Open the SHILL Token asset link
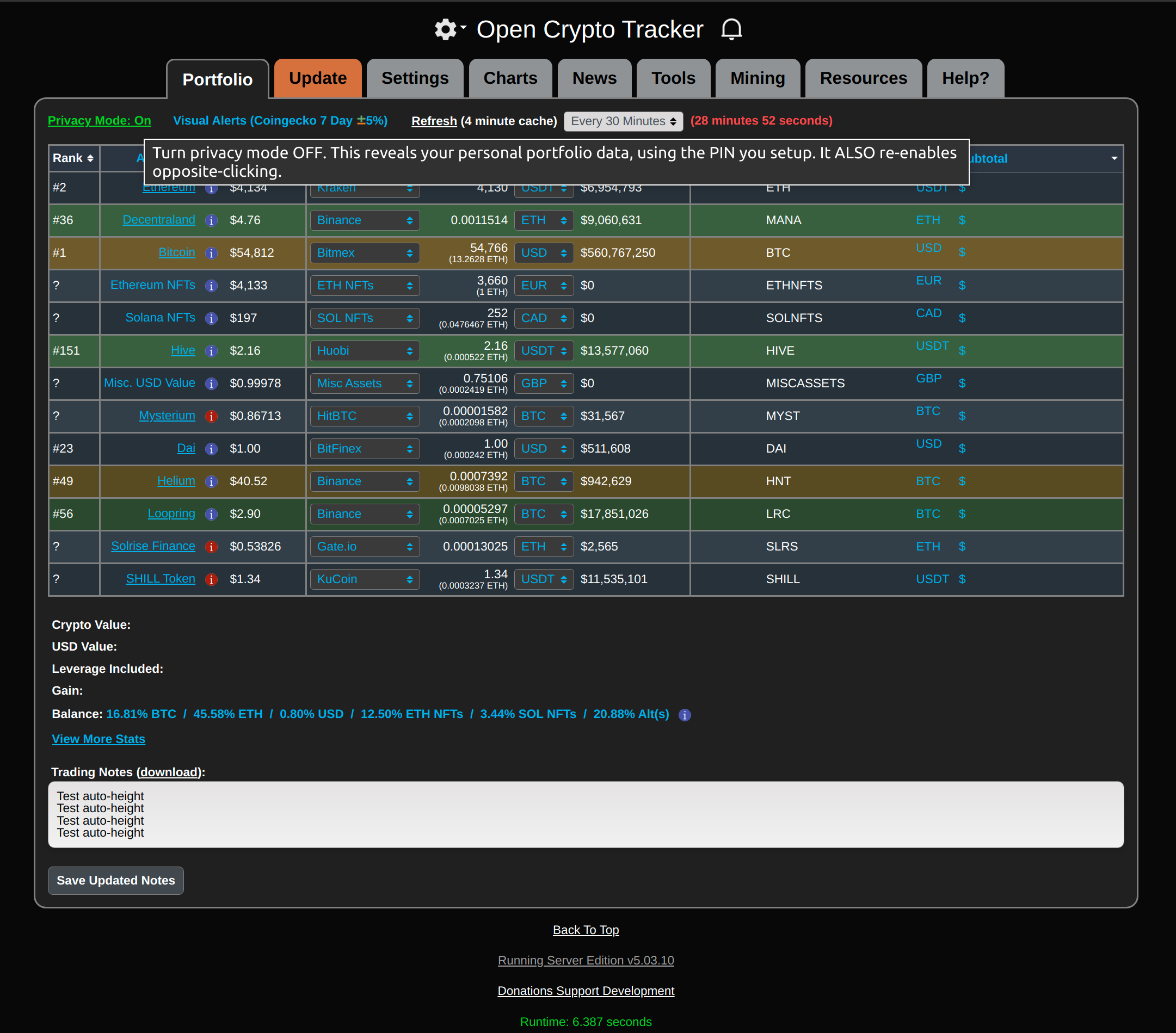The image size is (1176, 1033). click(x=161, y=579)
